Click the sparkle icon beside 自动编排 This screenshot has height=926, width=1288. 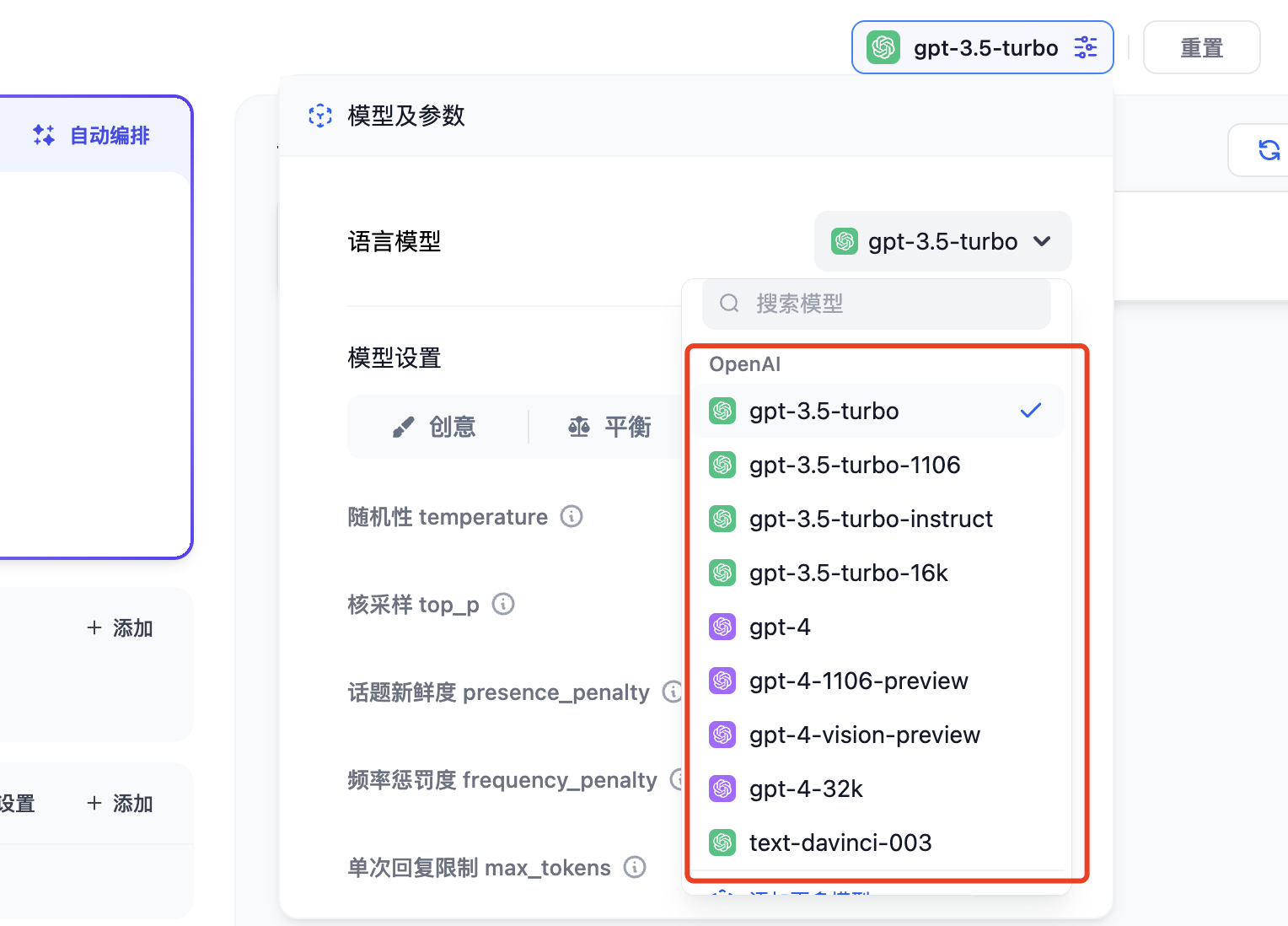44,135
